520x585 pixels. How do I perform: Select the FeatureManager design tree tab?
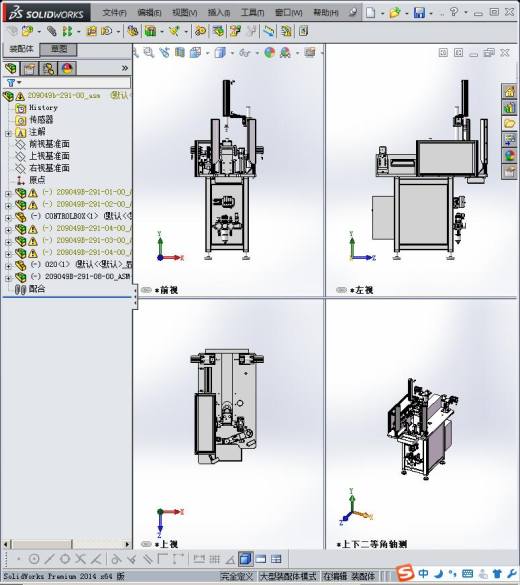(x=11, y=69)
